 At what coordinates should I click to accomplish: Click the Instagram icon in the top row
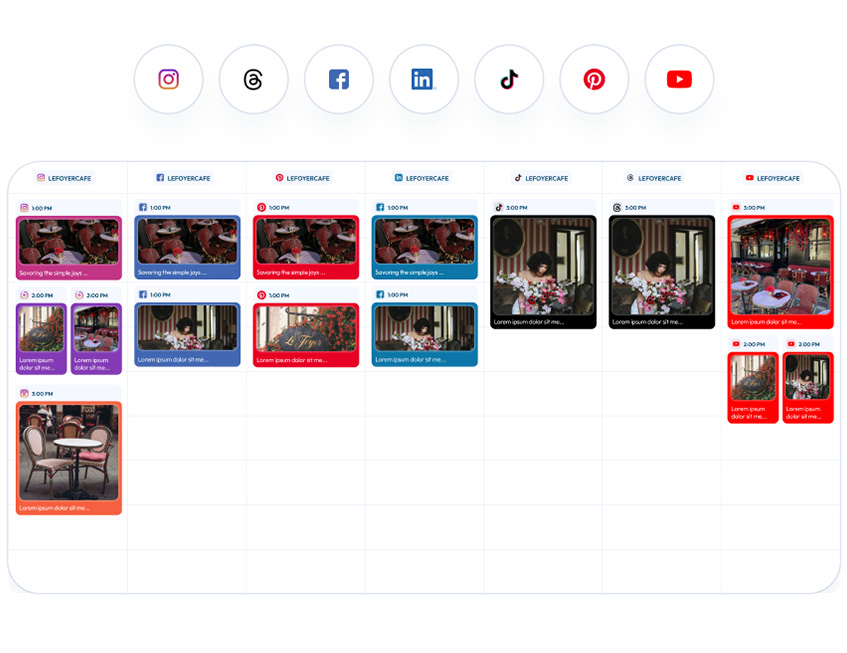169,79
